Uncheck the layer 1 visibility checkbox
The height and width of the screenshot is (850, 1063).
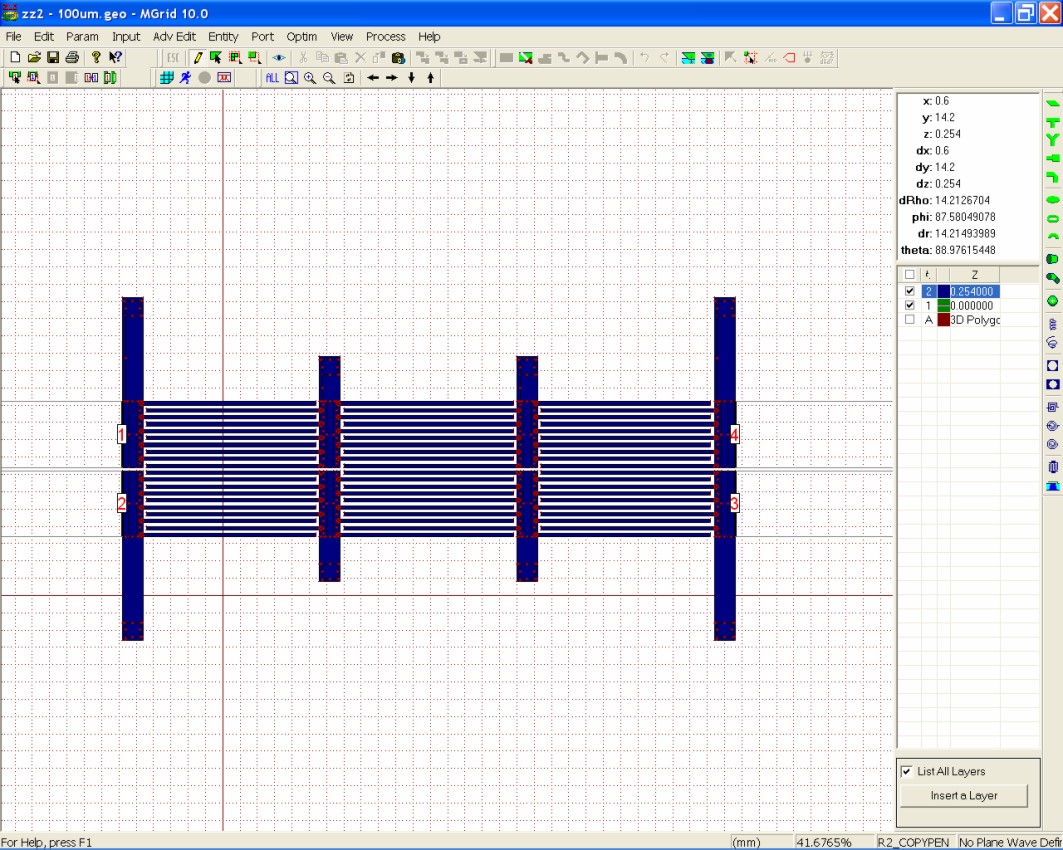click(909, 305)
